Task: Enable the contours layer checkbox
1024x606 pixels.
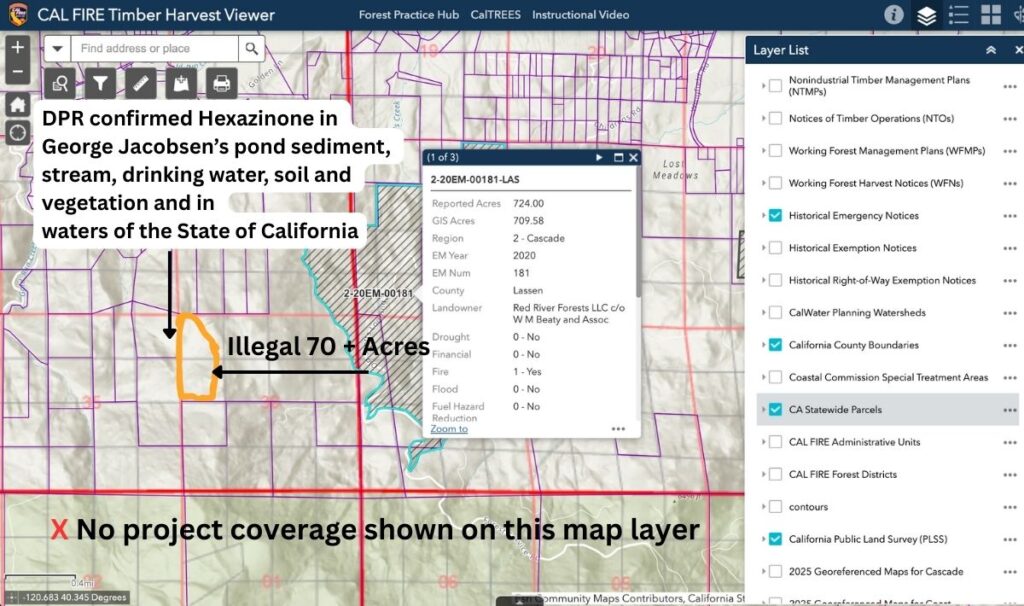Action: click(x=775, y=507)
